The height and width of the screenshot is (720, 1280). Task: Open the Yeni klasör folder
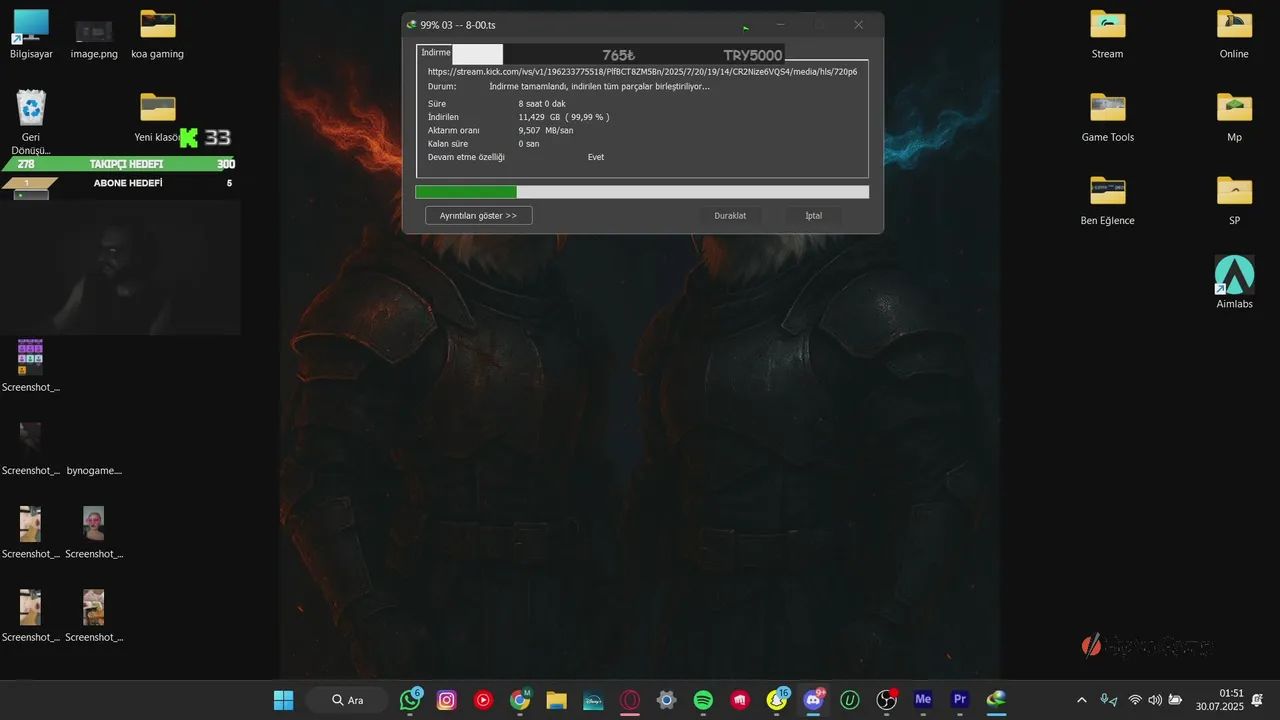[x=157, y=117]
